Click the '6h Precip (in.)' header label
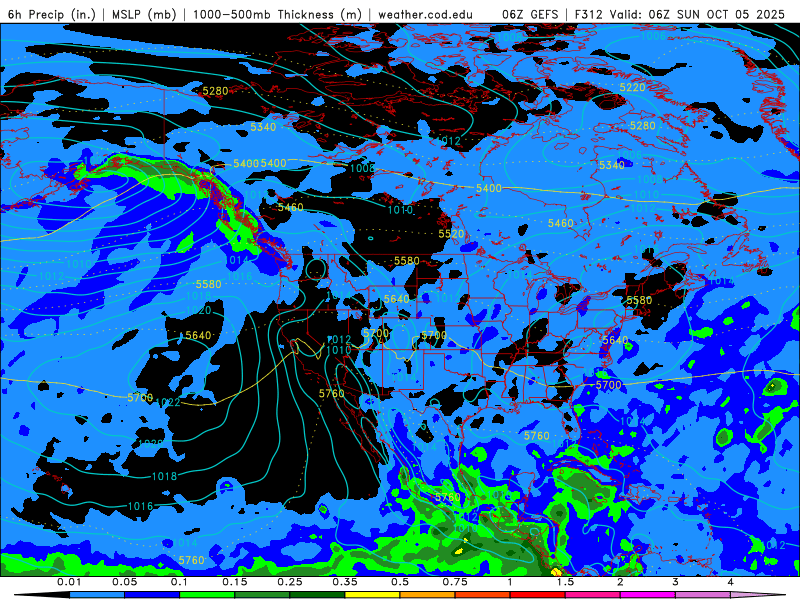The image size is (800, 600). [52, 14]
